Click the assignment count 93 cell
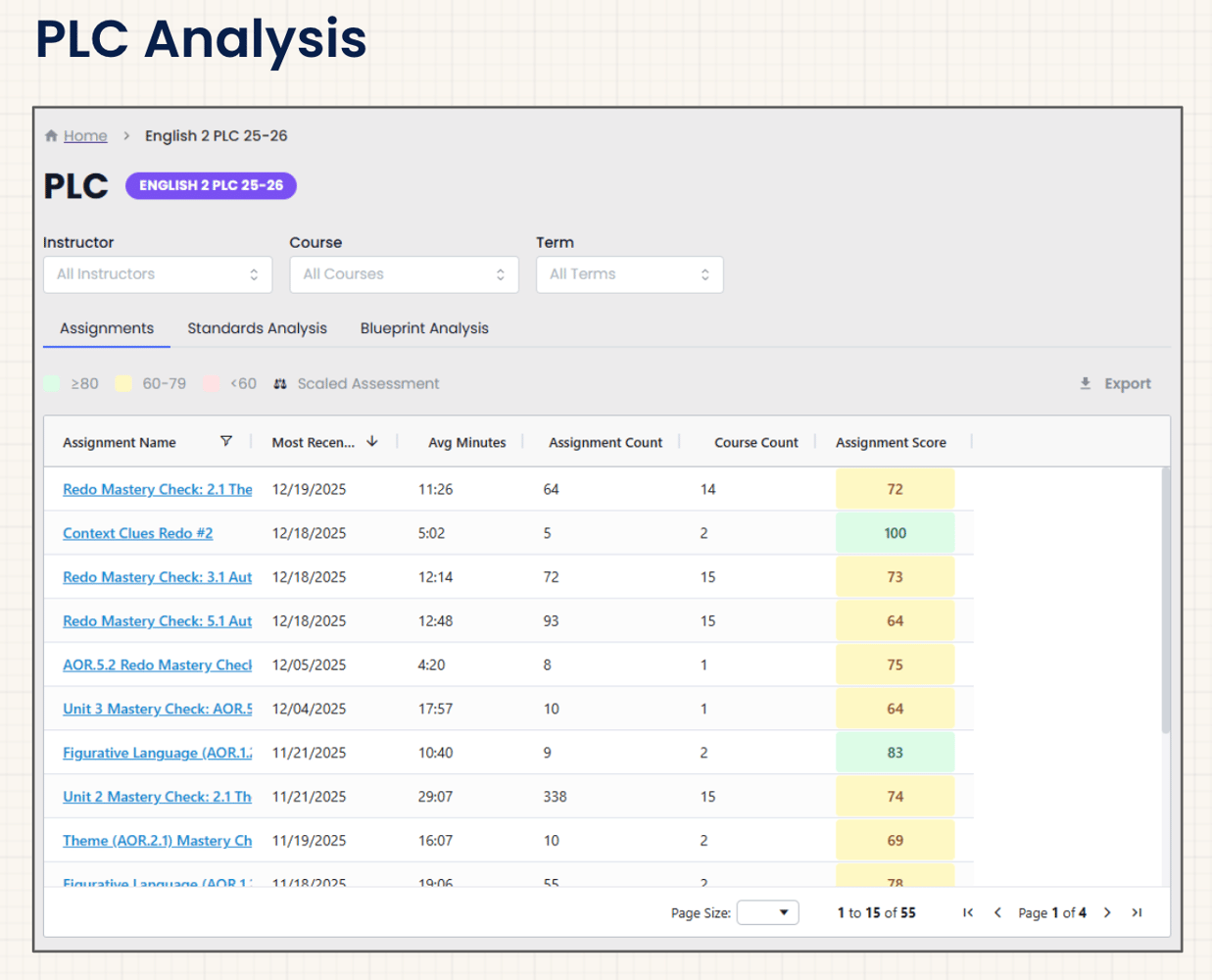Screen dimensions: 1212x980 [x=552, y=621]
